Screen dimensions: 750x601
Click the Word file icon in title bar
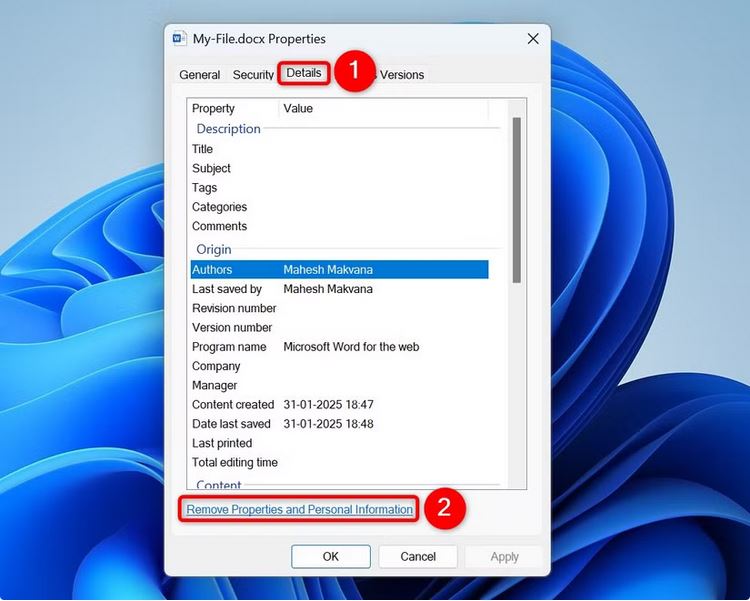180,38
